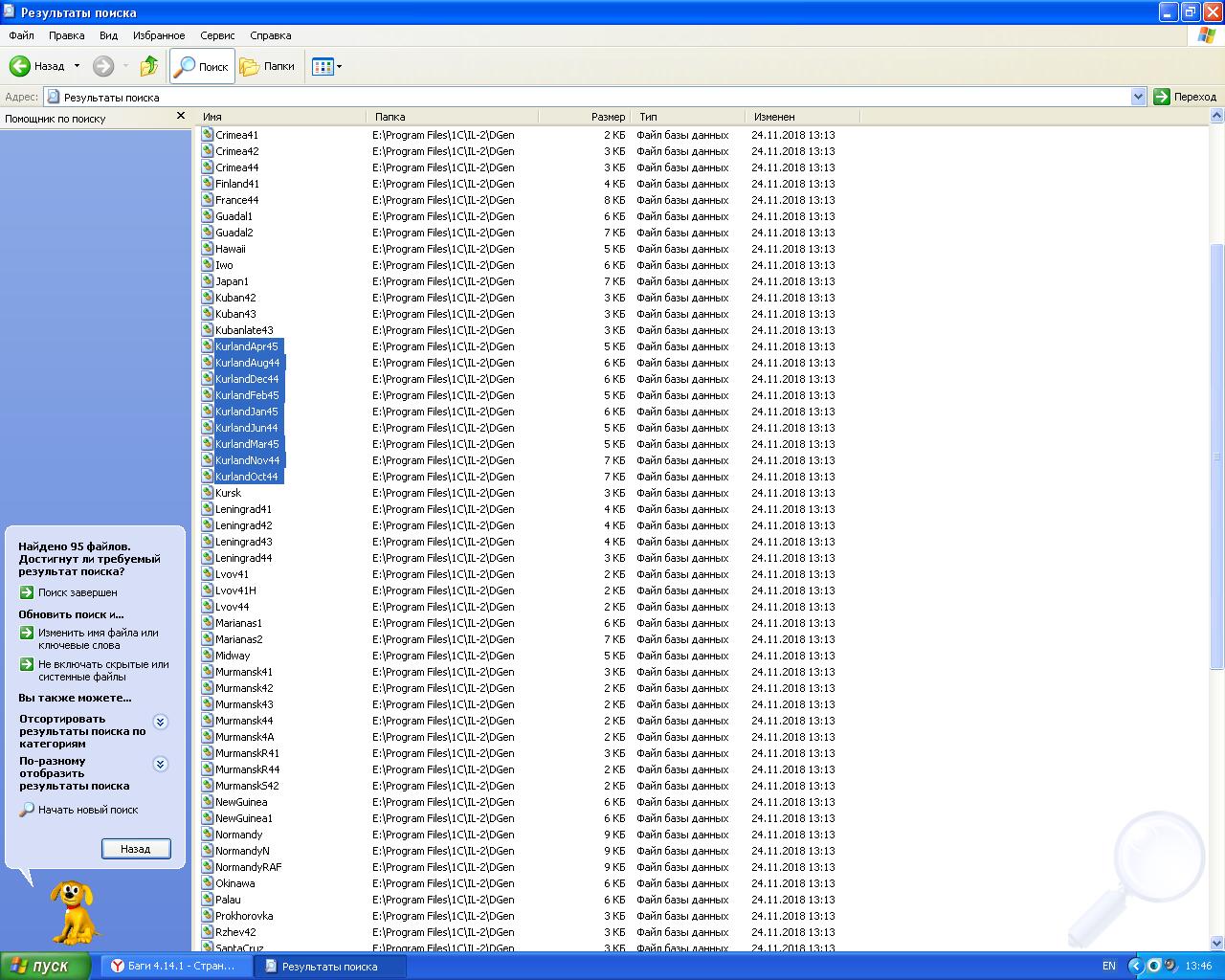The width and height of the screenshot is (1225, 980).
Task: Select the Finland41 file icon
Action: (207, 184)
